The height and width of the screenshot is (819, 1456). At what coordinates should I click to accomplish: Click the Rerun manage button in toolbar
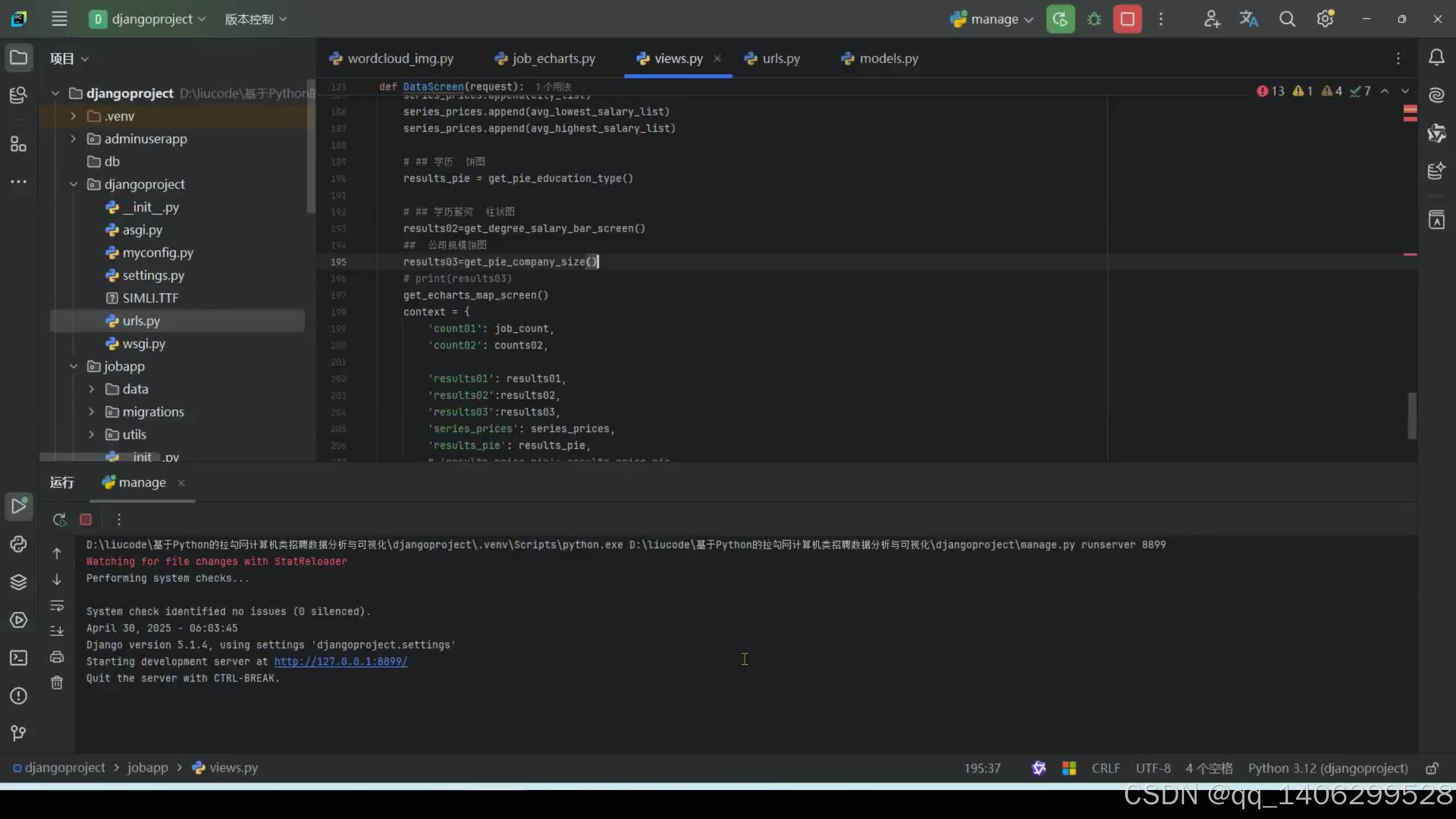pyautogui.click(x=1060, y=19)
